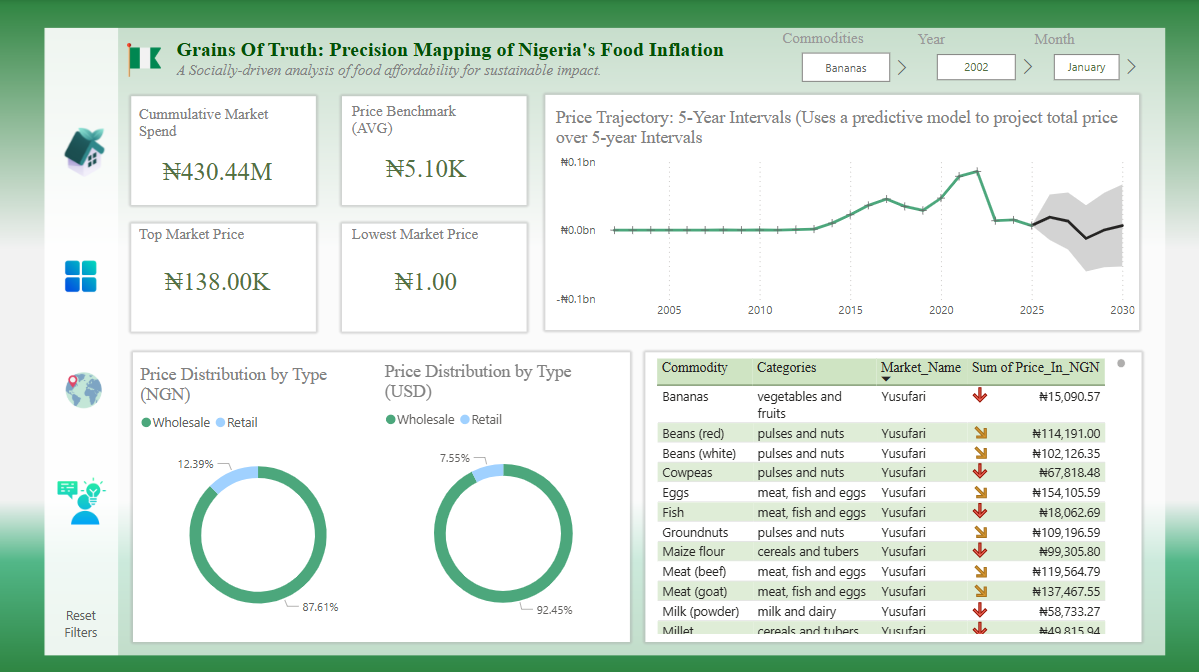Image resolution: width=1199 pixels, height=672 pixels.
Task: Sort table by Sum of Price_In_NGN header
Action: point(1035,368)
